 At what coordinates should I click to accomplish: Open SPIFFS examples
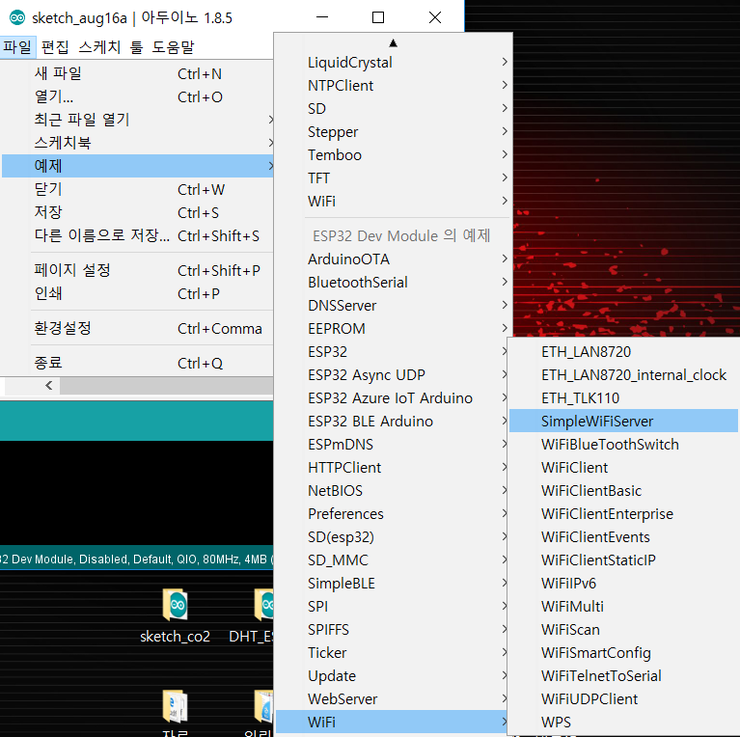pos(392,629)
